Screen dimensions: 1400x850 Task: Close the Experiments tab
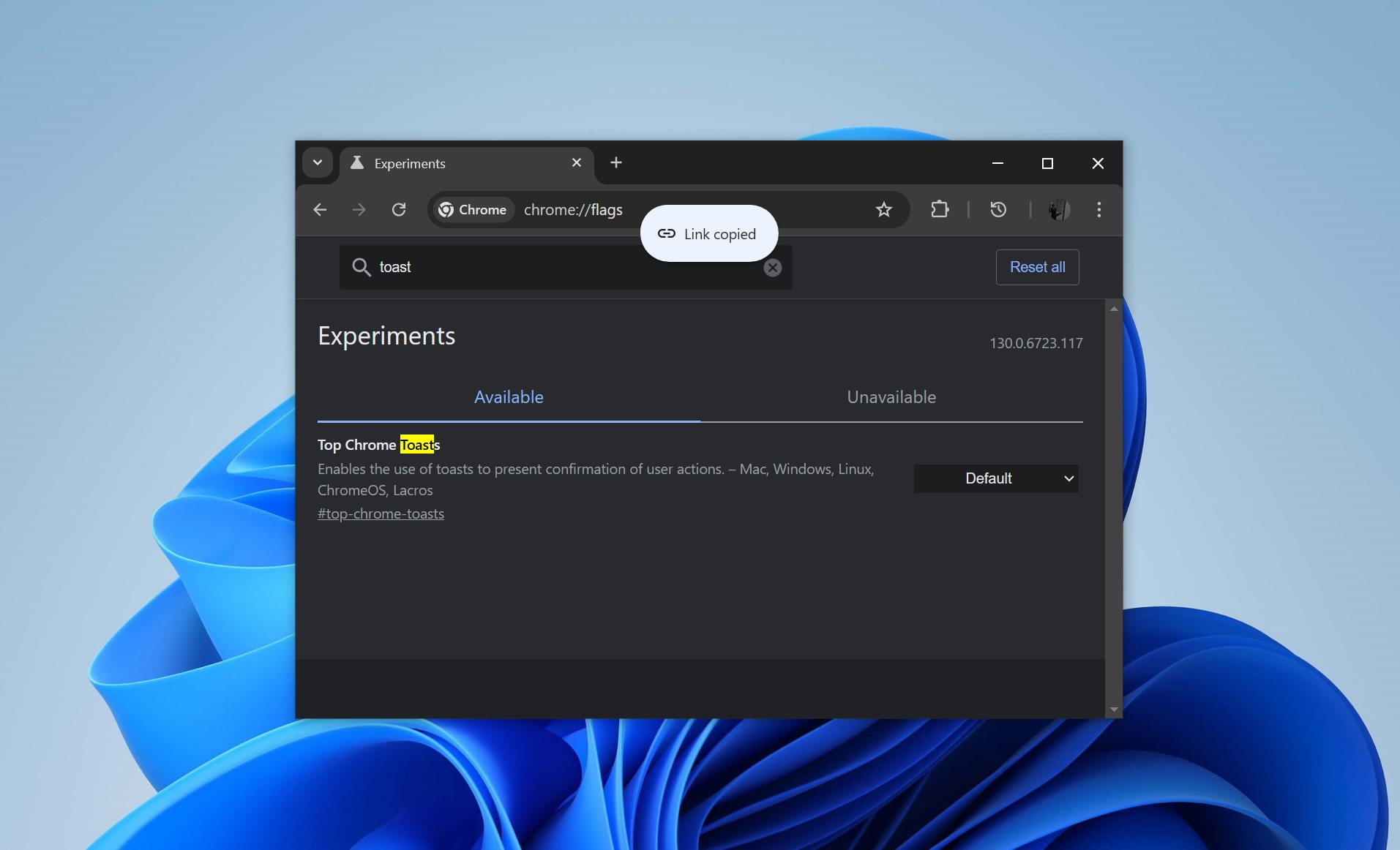(x=577, y=162)
